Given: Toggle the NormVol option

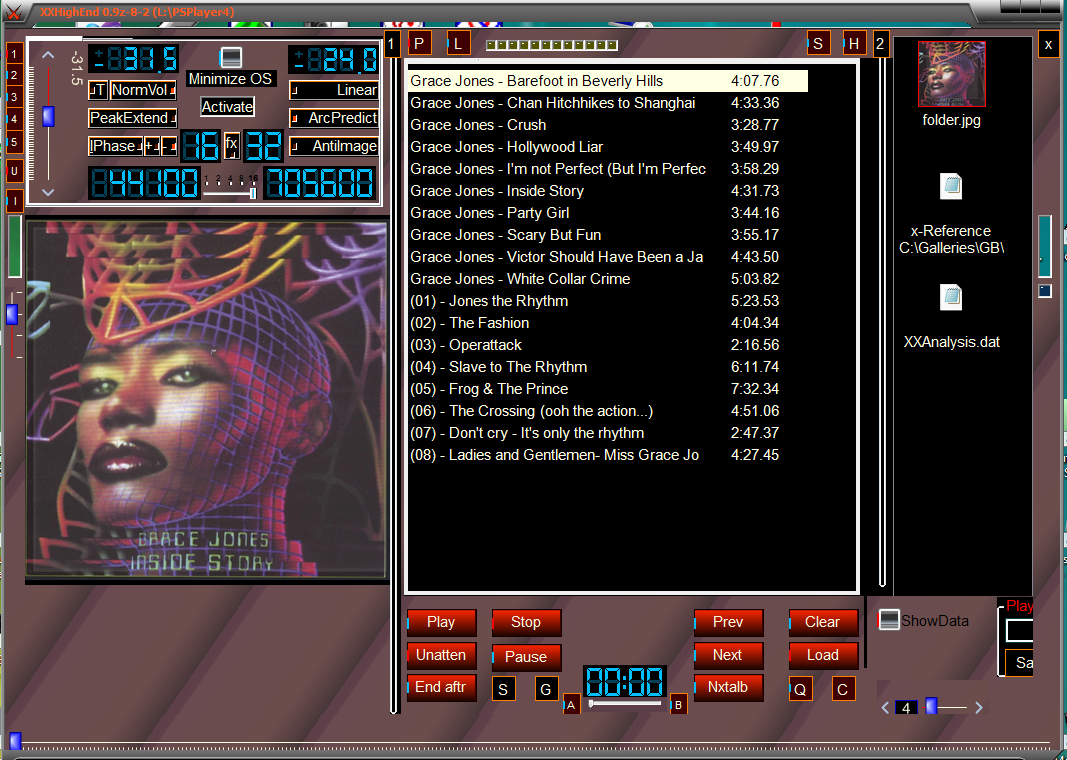Looking at the screenshot, I should point(143,90).
